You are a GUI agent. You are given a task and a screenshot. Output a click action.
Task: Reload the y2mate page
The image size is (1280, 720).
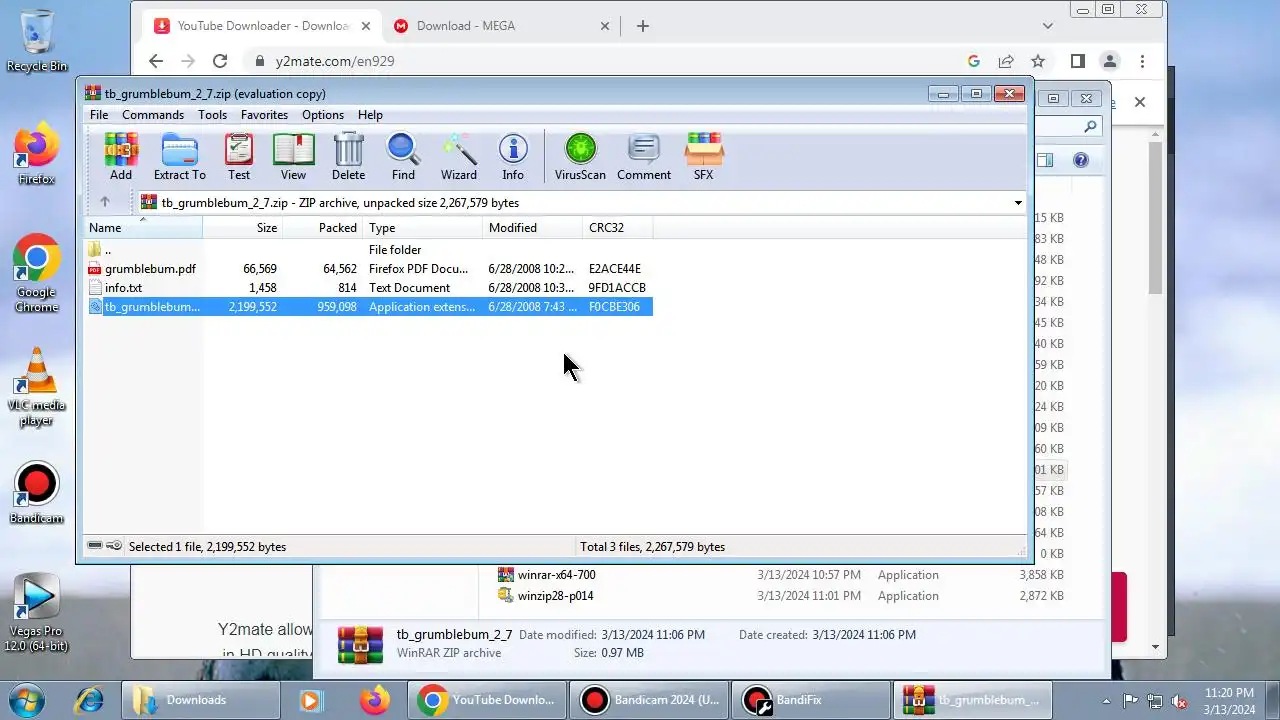pyautogui.click(x=220, y=61)
